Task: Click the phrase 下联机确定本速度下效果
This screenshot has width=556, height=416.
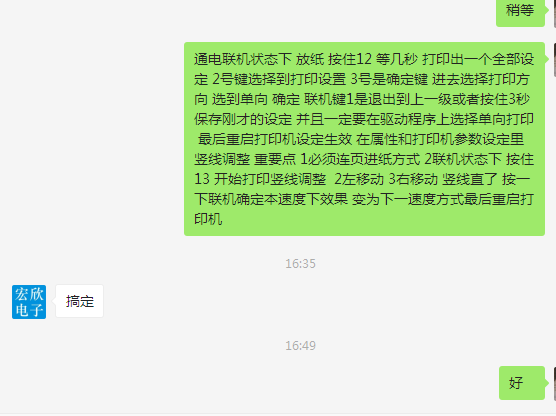Action: (271, 199)
